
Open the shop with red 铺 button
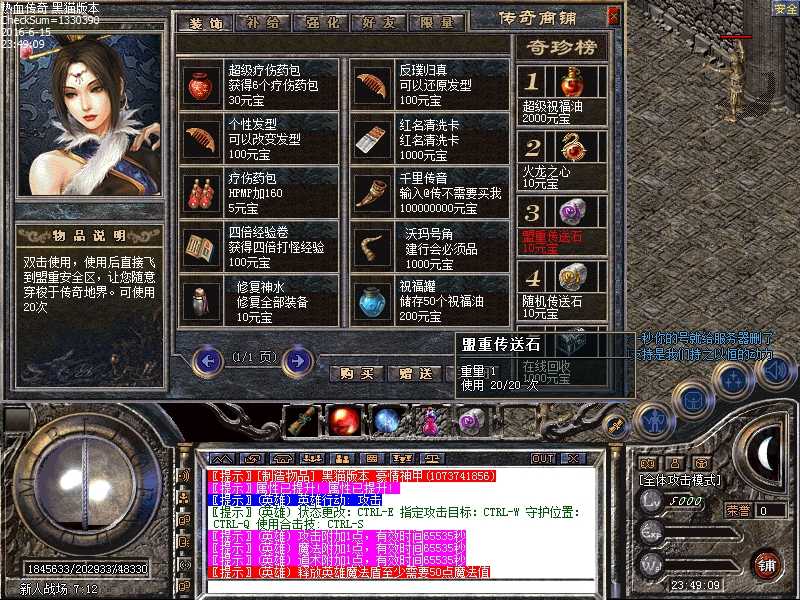click(x=766, y=566)
